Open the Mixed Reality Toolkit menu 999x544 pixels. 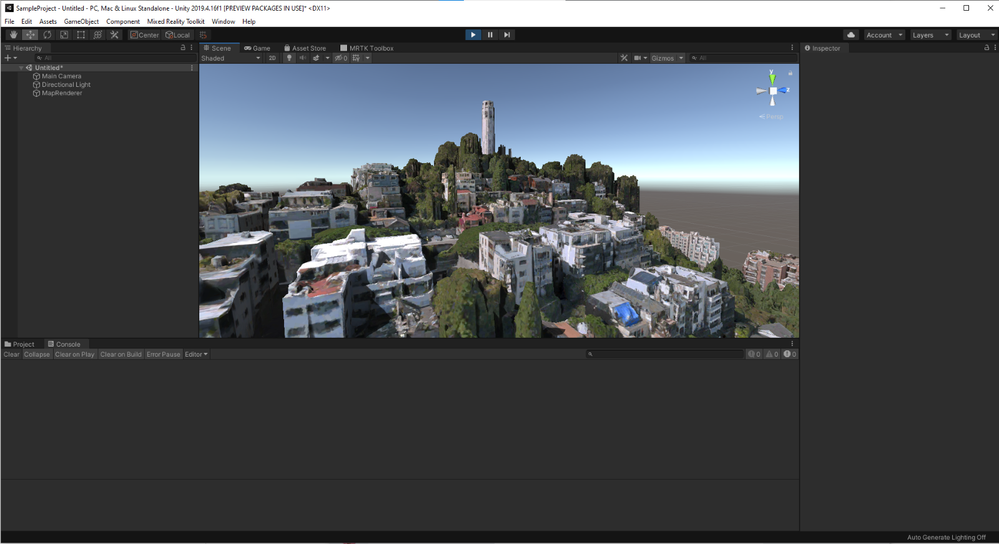click(176, 22)
